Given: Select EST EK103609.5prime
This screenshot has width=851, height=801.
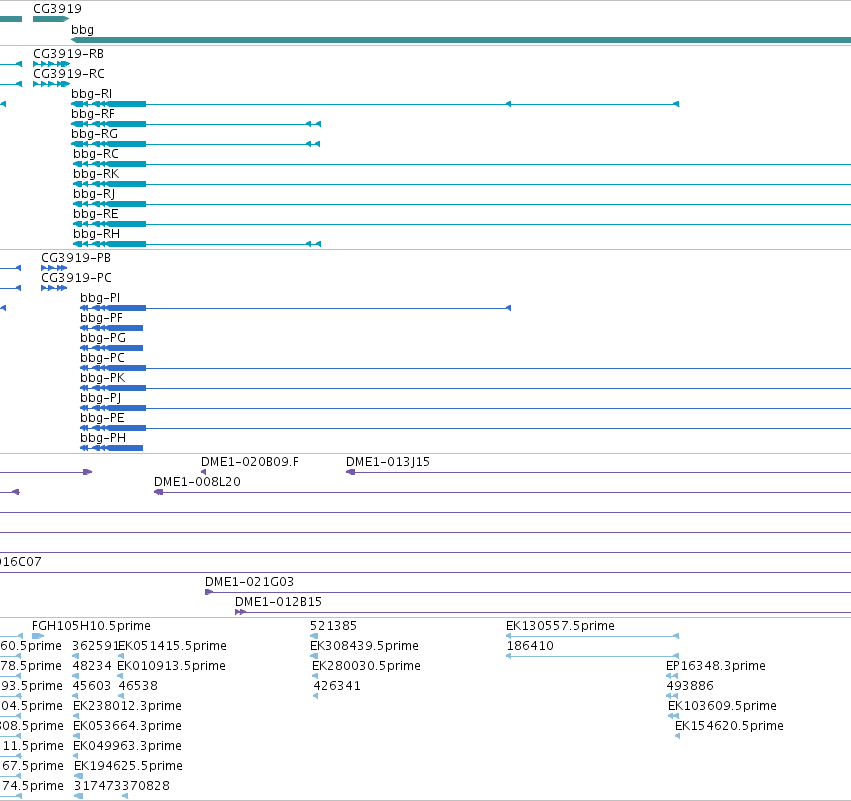Looking at the screenshot, I should click(722, 706).
